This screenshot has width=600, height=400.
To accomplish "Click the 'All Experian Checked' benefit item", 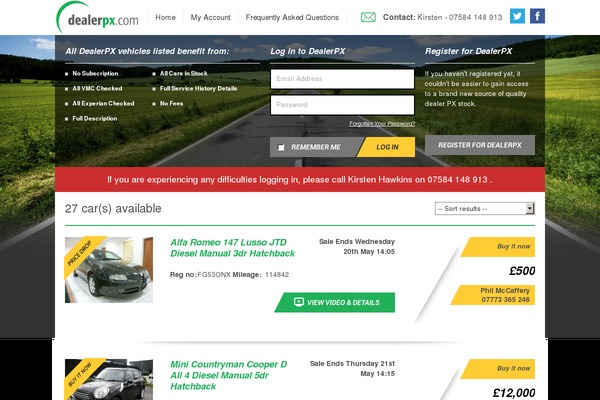I will 103,103.
